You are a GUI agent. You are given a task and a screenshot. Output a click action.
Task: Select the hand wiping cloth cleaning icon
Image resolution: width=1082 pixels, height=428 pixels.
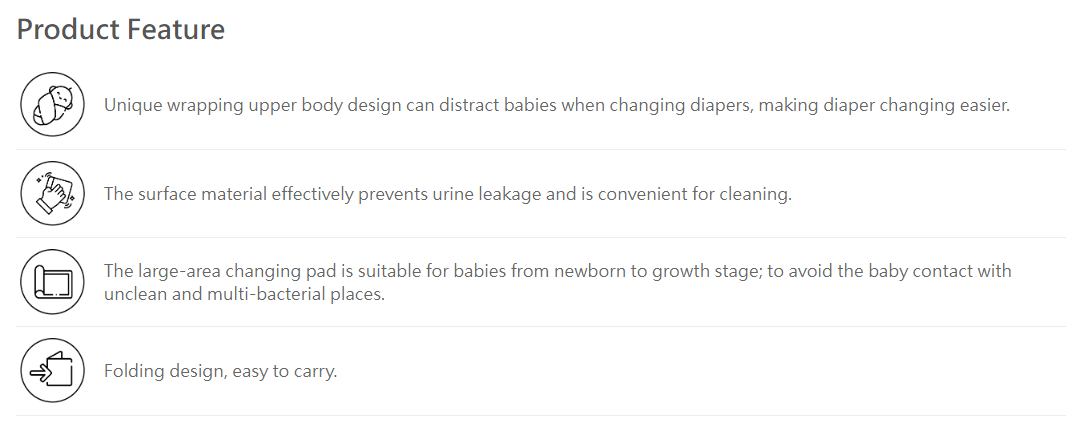52,193
